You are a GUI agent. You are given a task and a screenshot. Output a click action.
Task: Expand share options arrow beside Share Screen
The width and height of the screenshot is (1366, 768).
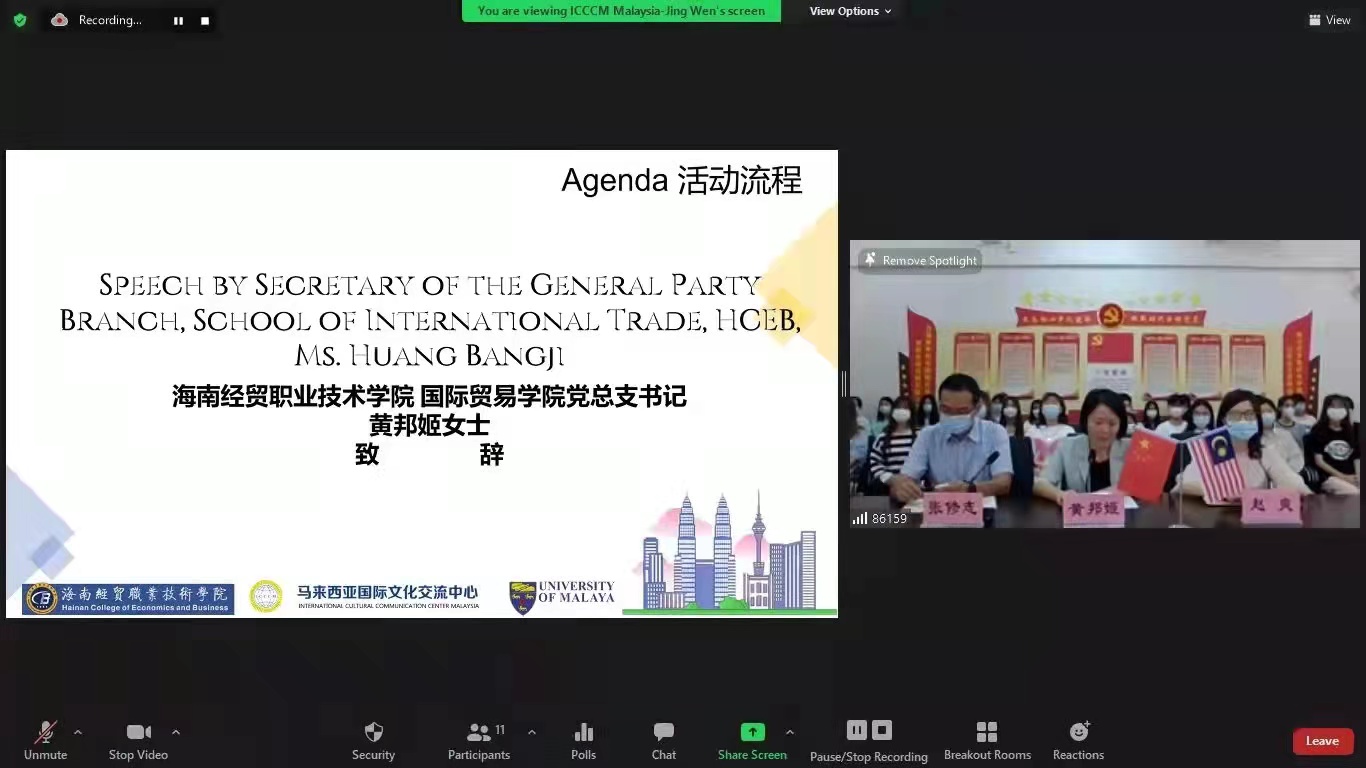click(790, 732)
